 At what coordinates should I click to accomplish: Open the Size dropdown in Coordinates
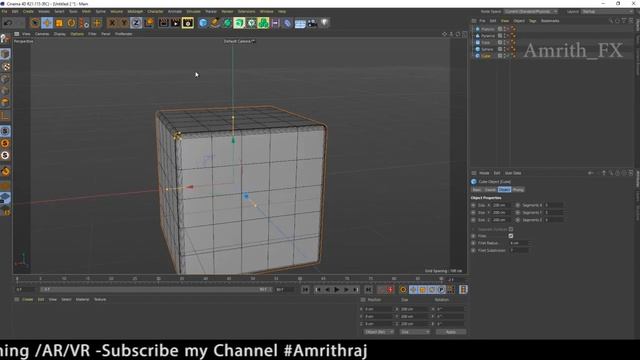pyautogui.click(x=415, y=332)
